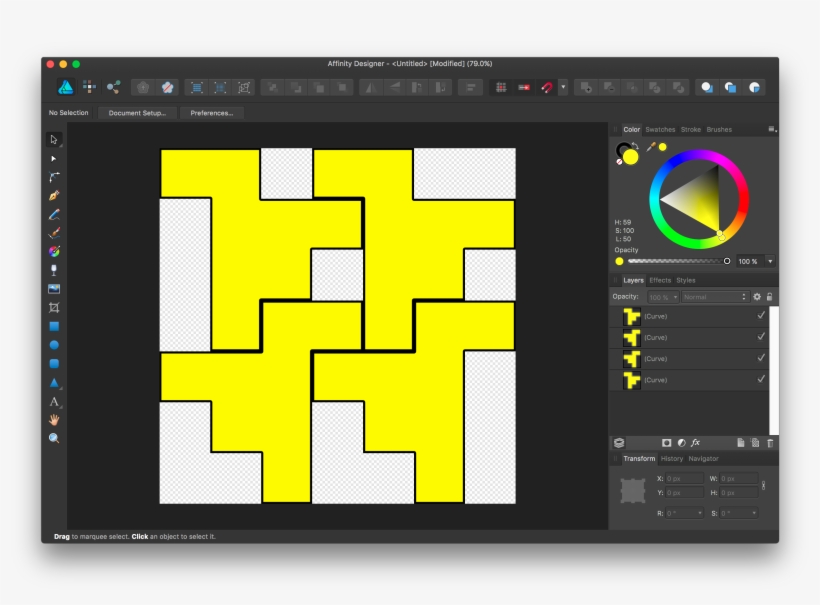
Task: Select the Crop tool
Action: [x=54, y=307]
